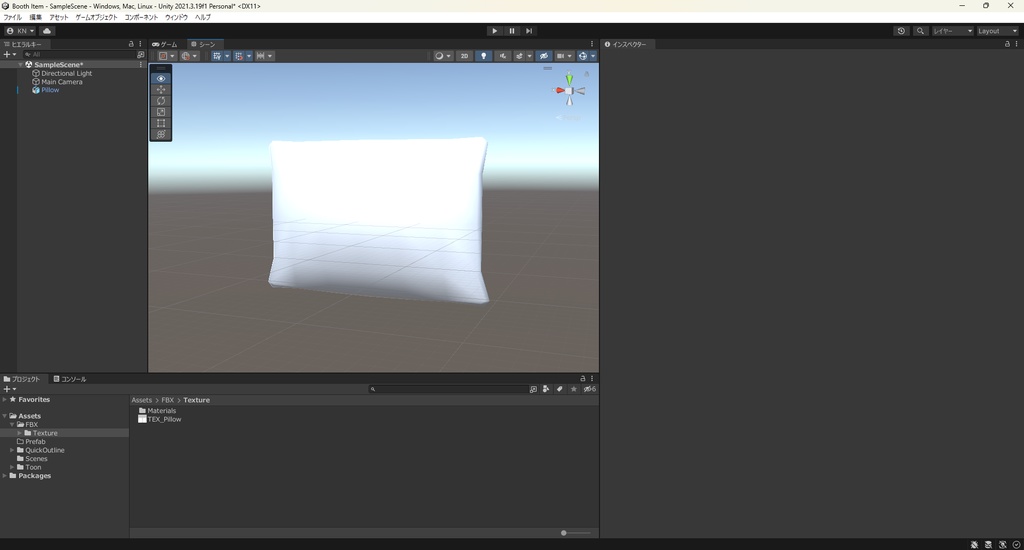Expand the Packages folder arrow
The width and height of the screenshot is (1024, 550).
[5, 476]
